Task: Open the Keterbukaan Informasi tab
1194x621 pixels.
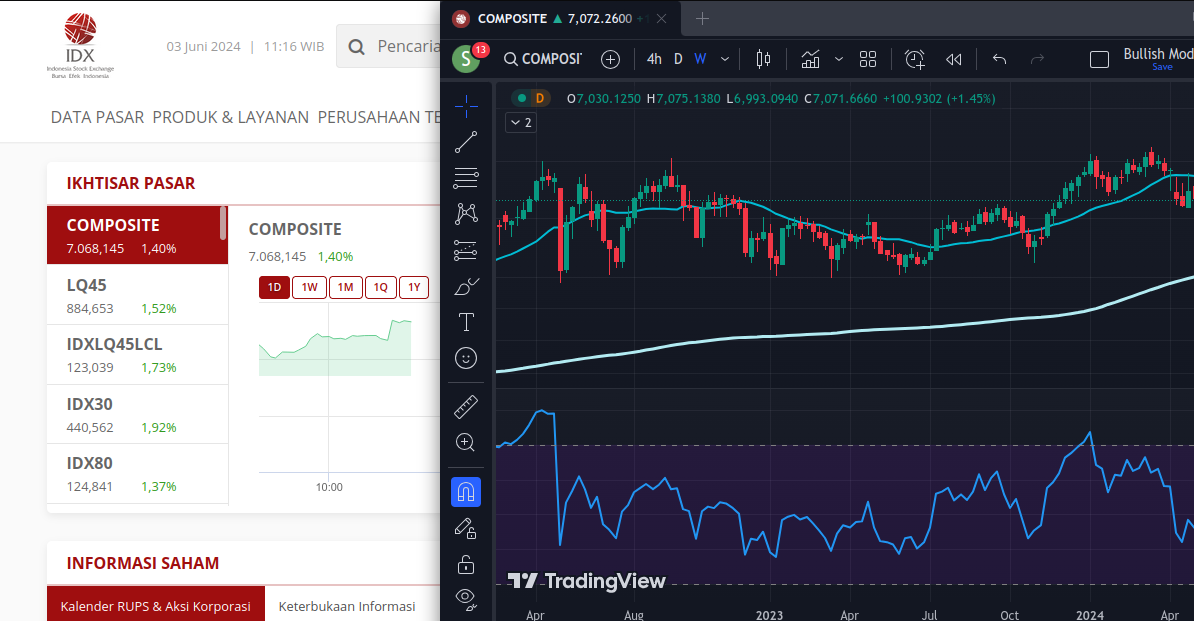Action: click(x=346, y=606)
